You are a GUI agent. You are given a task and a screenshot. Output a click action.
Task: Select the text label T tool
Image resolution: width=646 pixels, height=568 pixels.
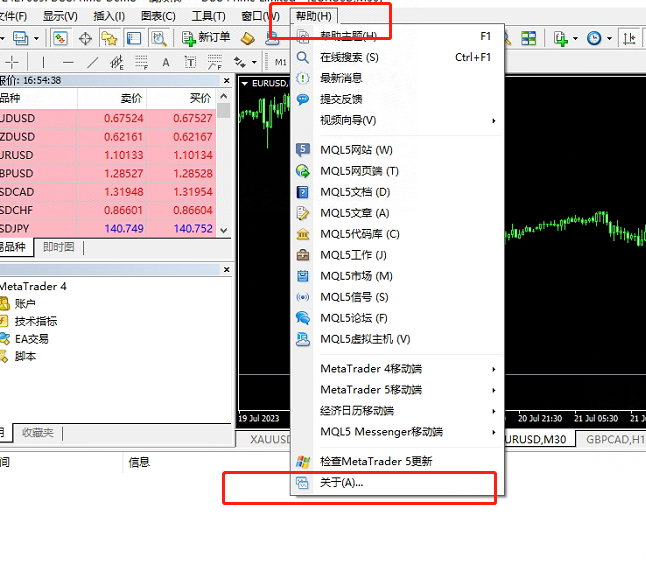coord(190,62)
